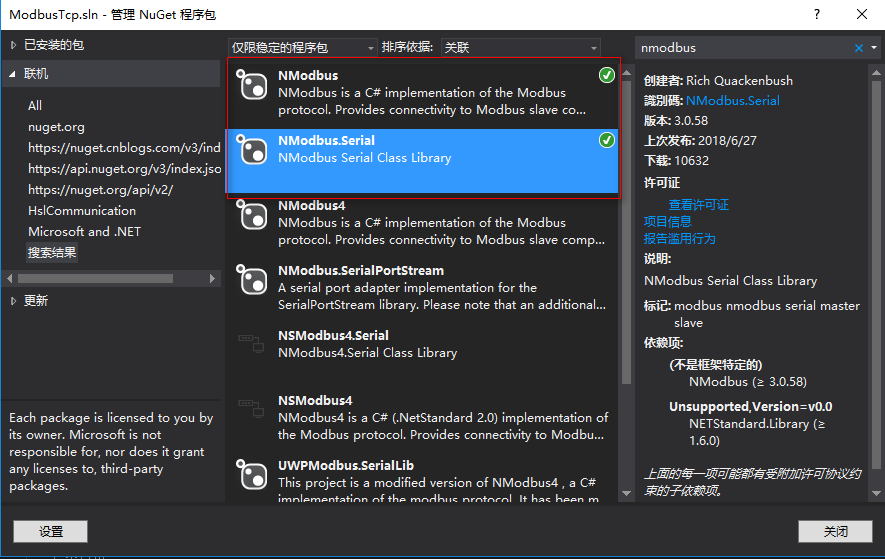Select the nuget.org source
885x559 pixels.
tap(56, 127)
